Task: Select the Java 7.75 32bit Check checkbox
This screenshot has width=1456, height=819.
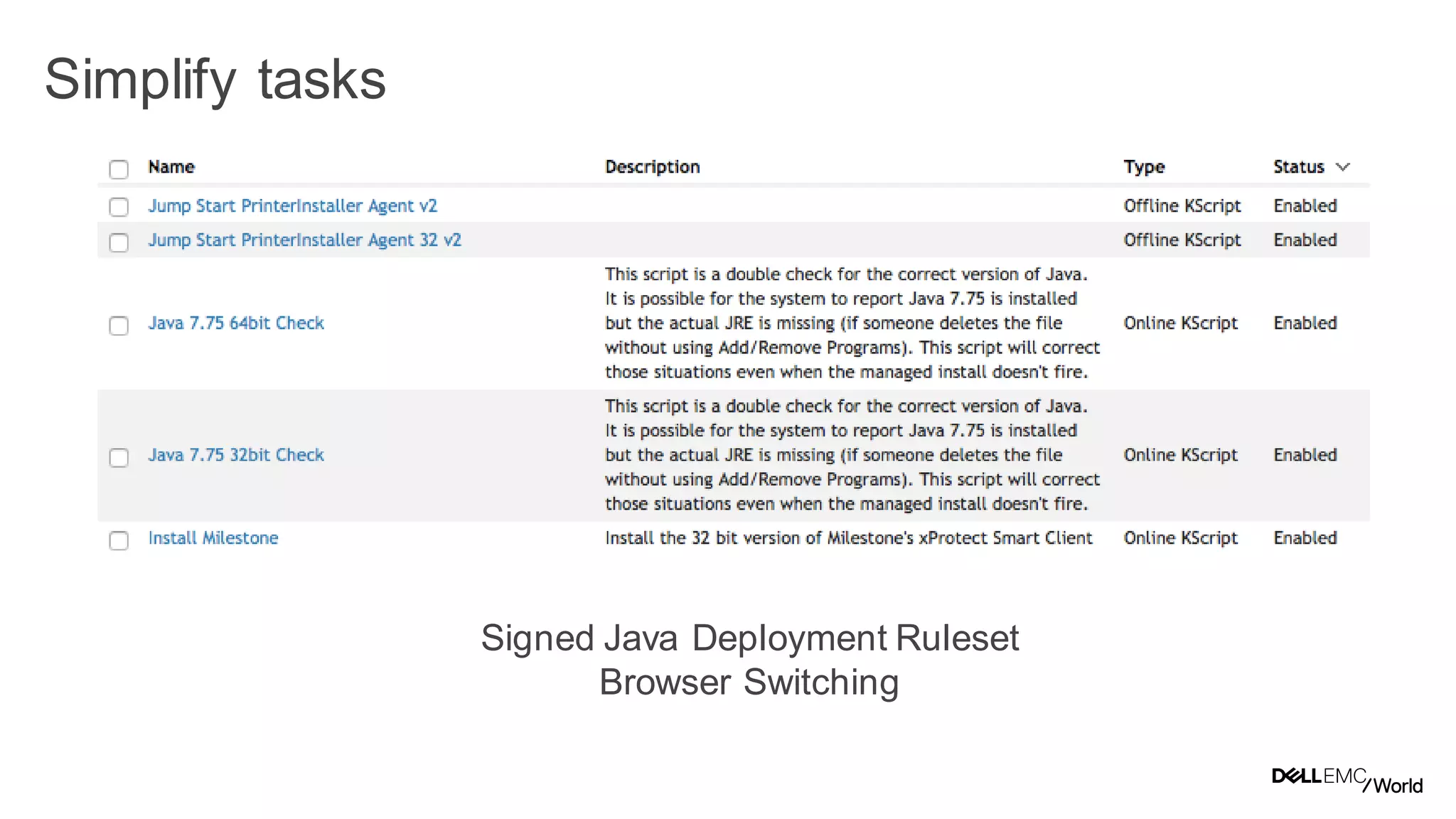Action: click(119, 457)
